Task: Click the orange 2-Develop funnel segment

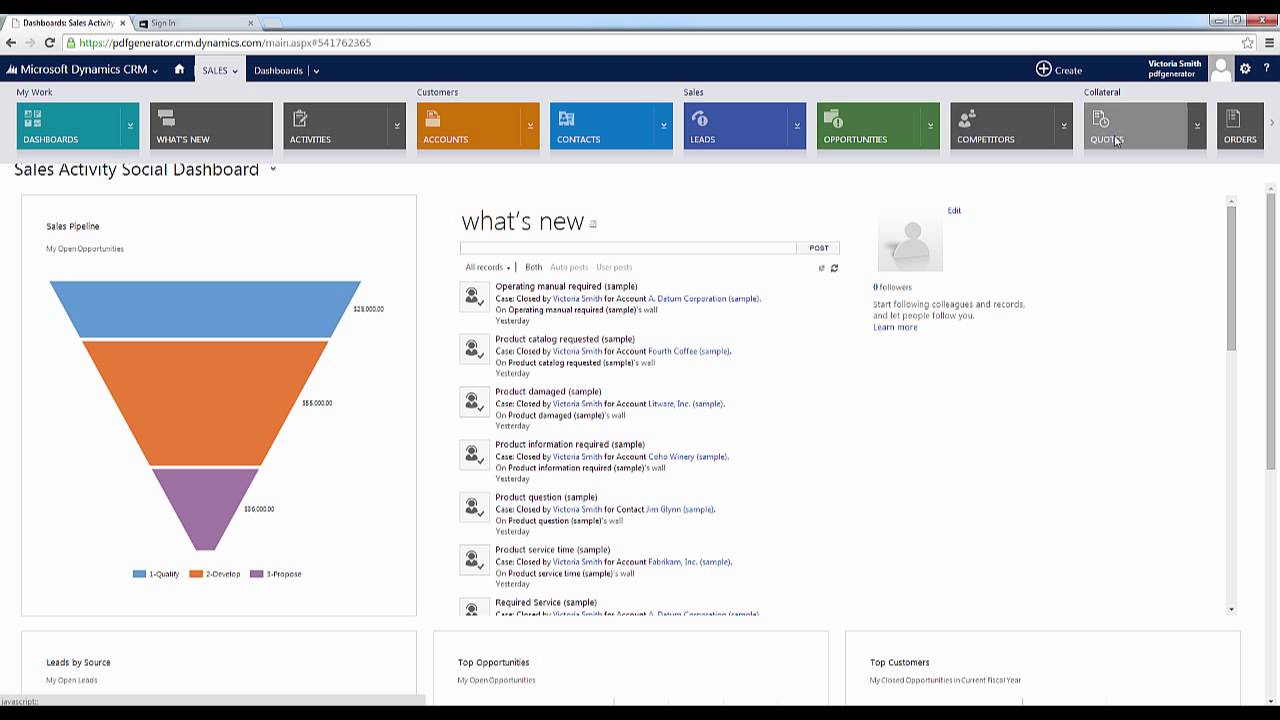Action: [x=205, y=403]
